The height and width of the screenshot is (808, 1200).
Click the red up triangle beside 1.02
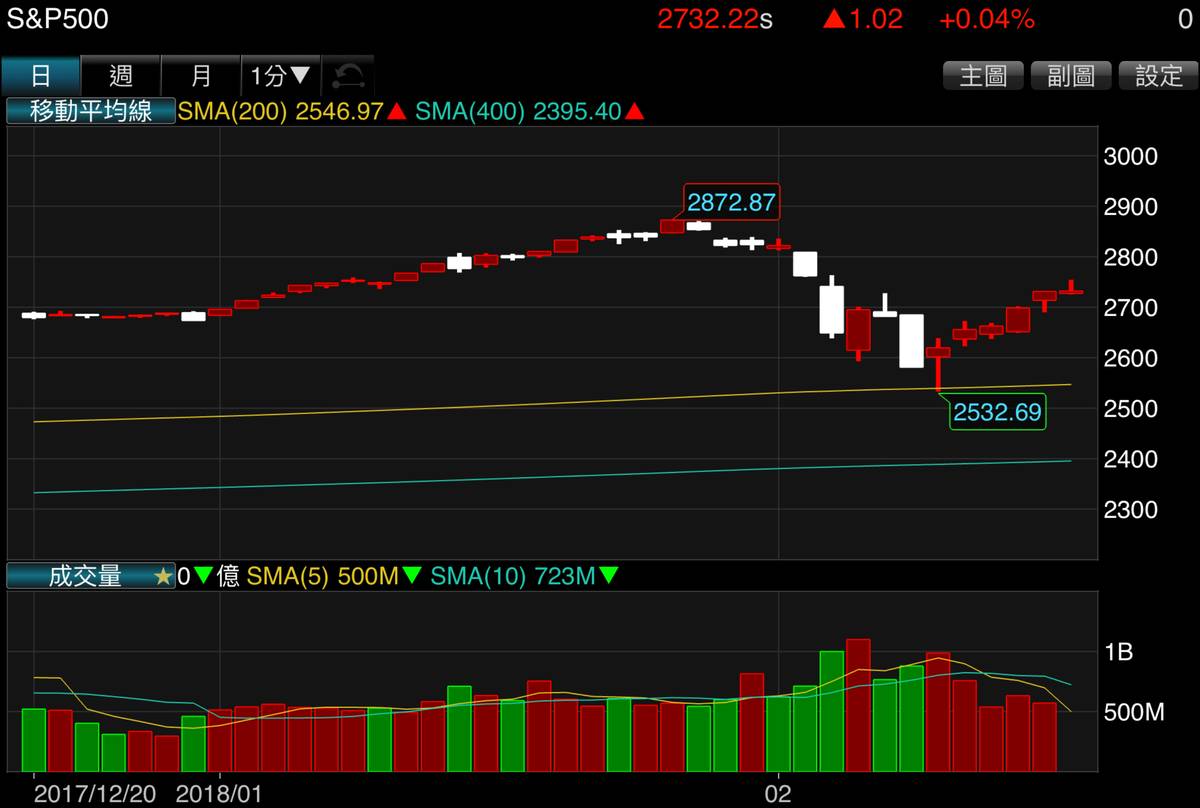pyautogui.click(x=833, y=19)
